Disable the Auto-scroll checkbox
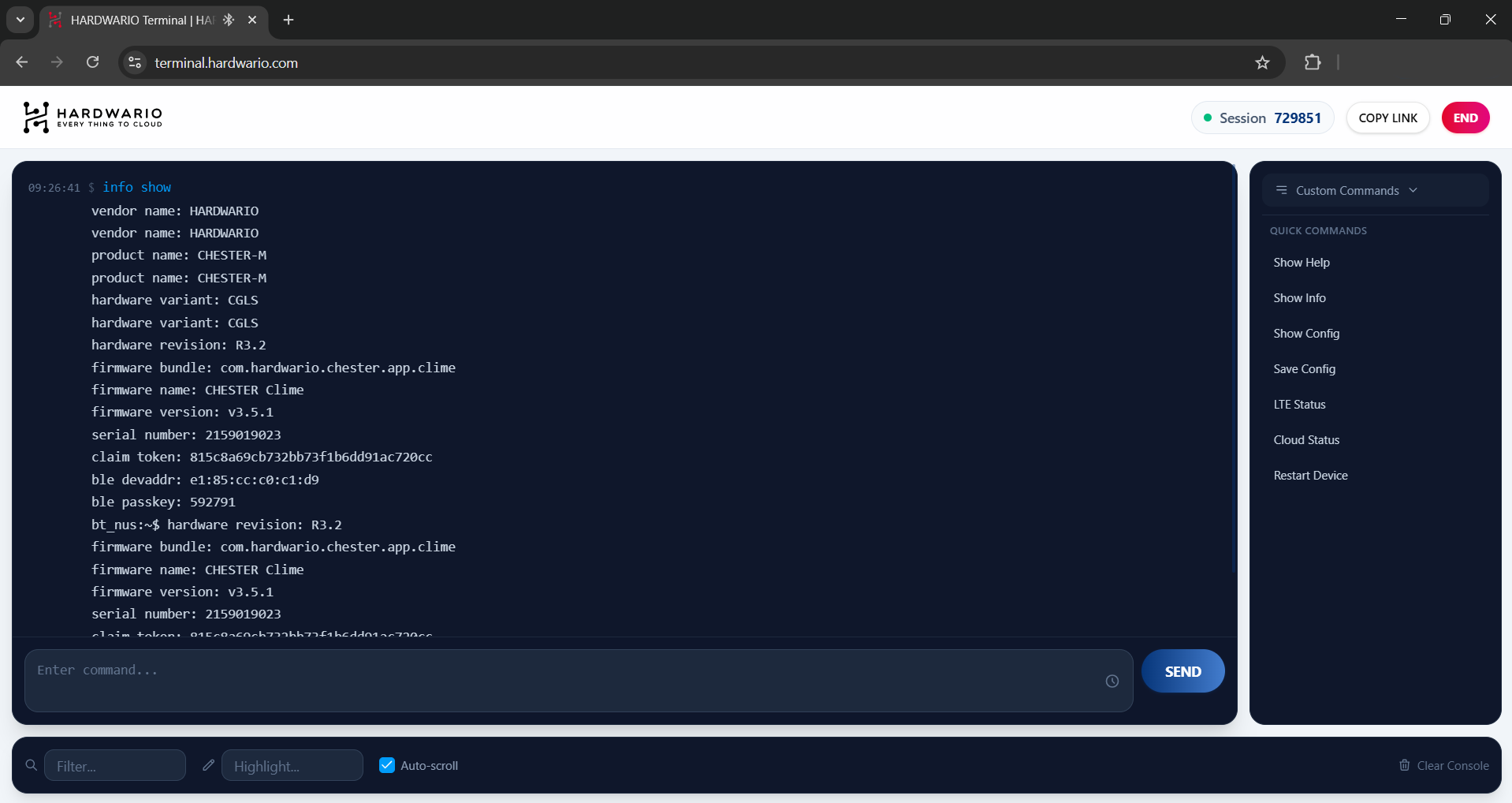 tap(387, 765)
